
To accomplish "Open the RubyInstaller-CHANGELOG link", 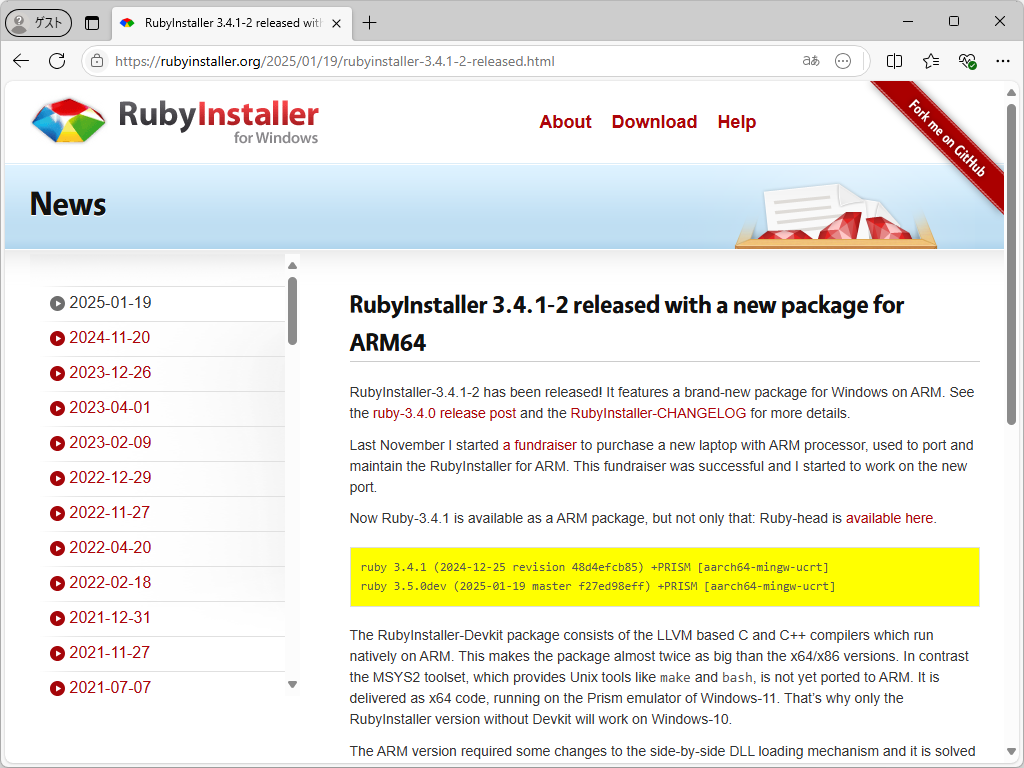I will pos(658,413).
